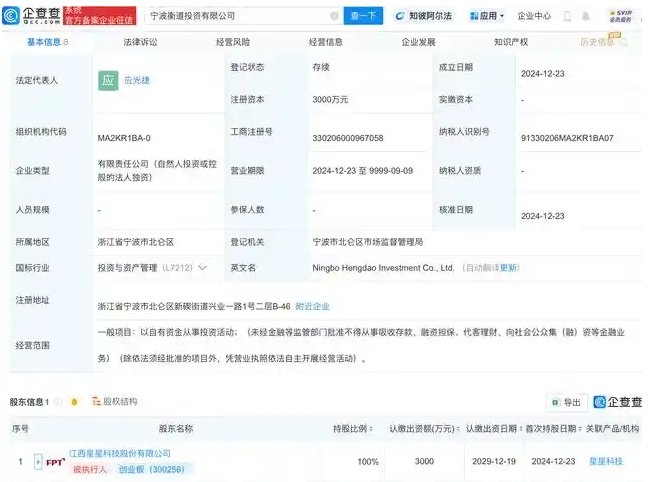This screenshot has width=648, height=482.
Task: Switch to the 法律诉讼 tab
Action: pos(141,42)
